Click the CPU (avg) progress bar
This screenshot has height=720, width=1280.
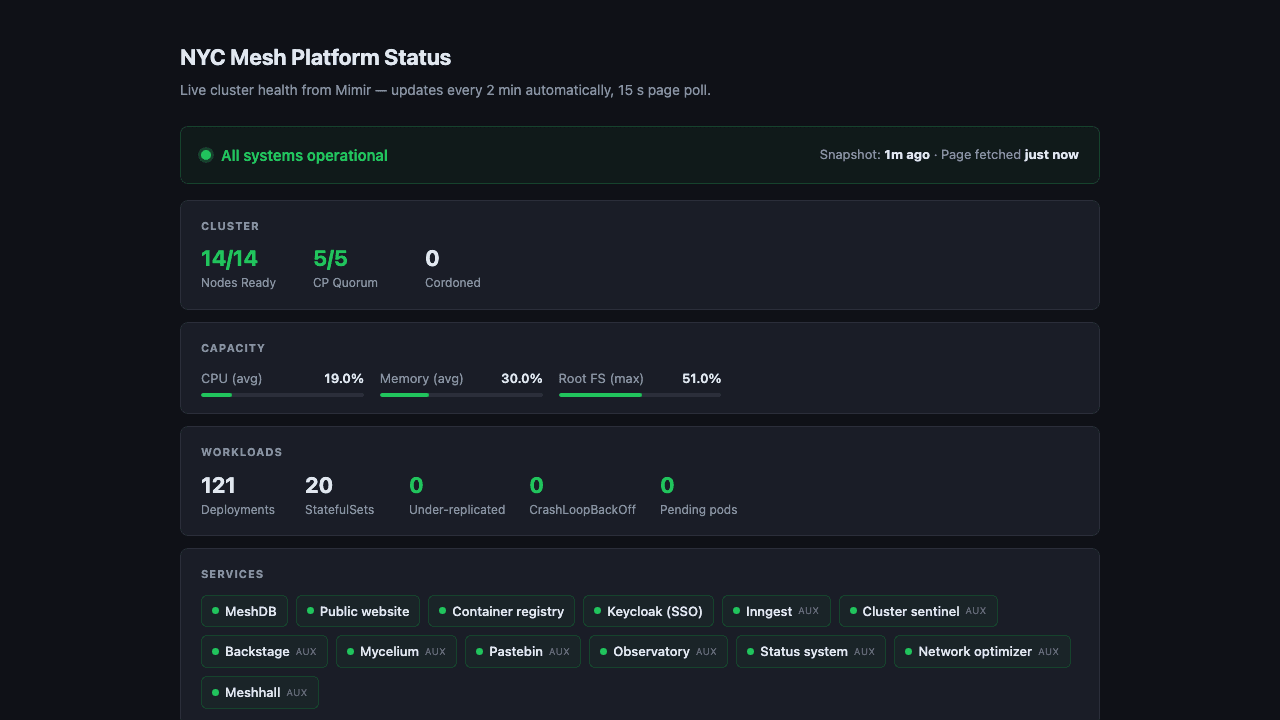[282, 395]
